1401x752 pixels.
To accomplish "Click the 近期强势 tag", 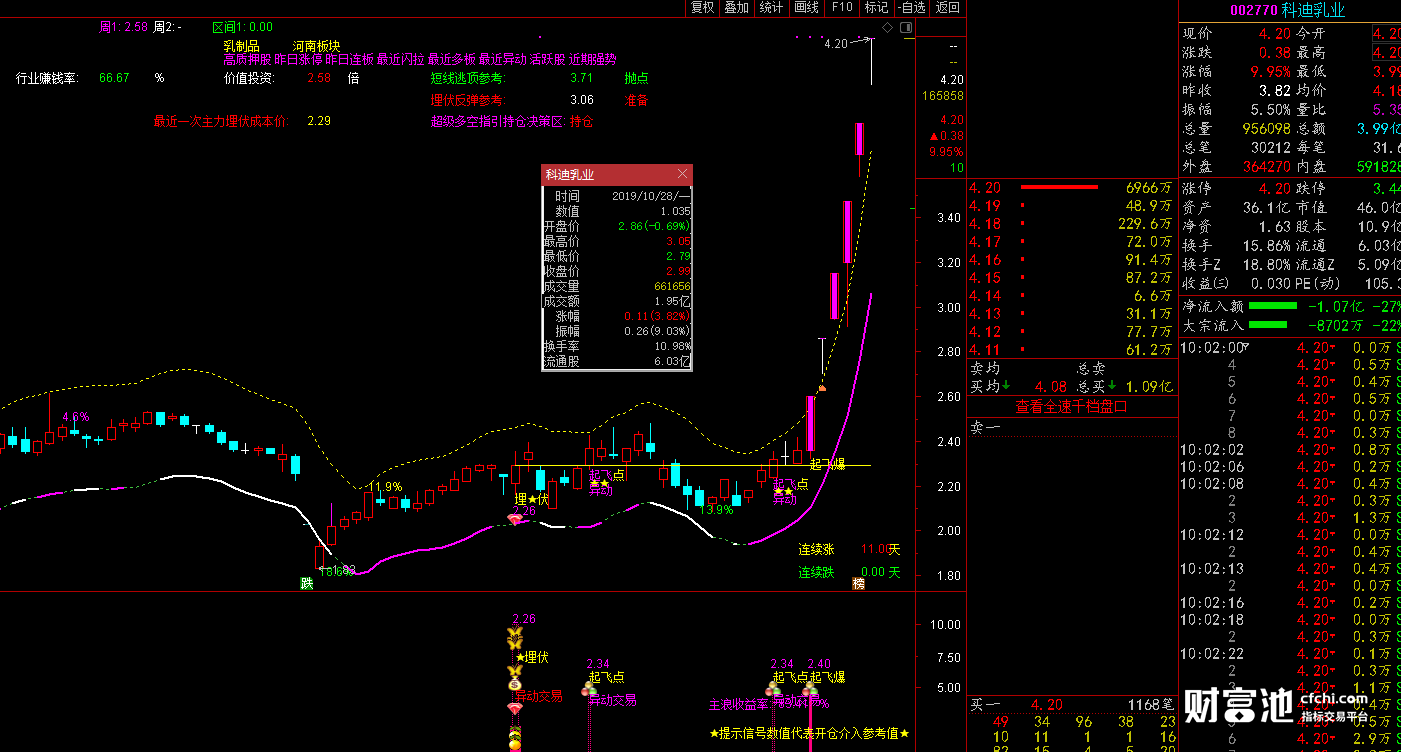I will (592, 59).
